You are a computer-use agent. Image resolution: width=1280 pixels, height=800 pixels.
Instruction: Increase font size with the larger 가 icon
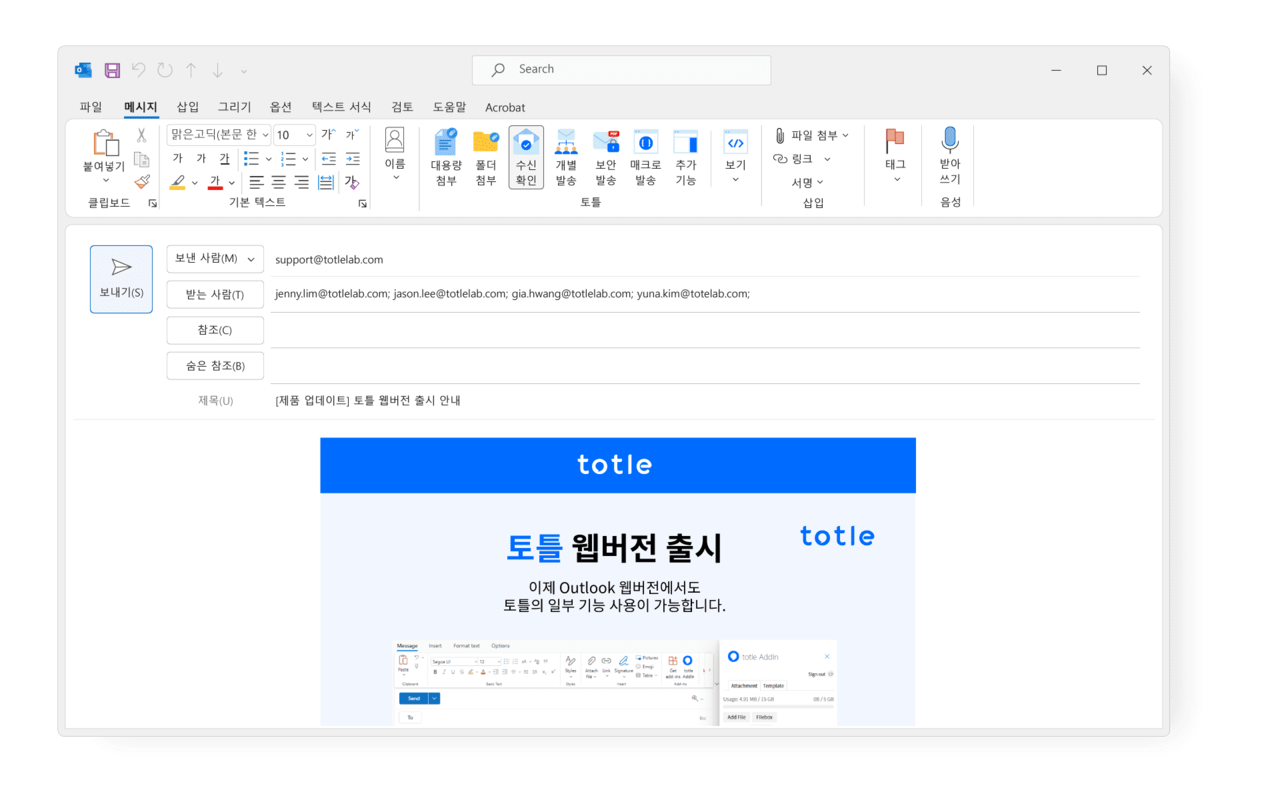pos(327,134)
